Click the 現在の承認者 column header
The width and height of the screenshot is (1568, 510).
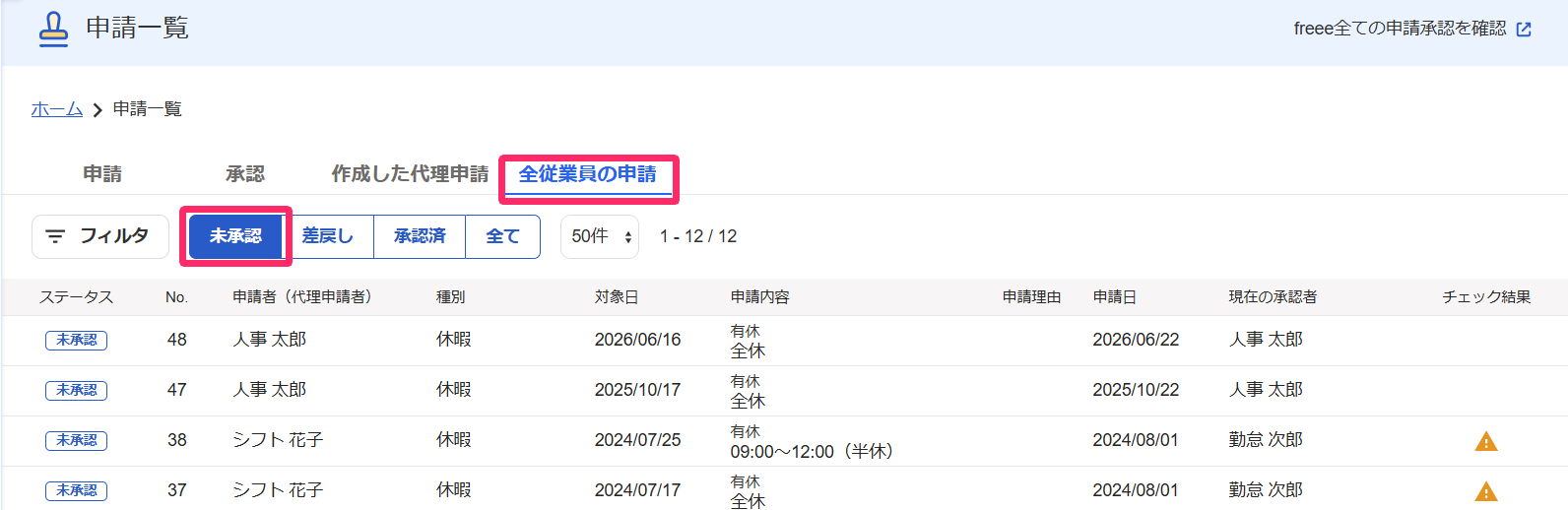coord(1273,297)
